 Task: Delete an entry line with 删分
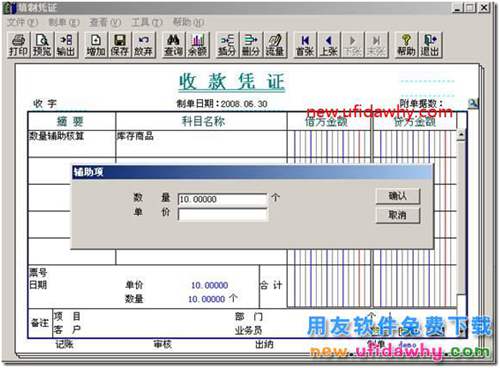pyautogui.click(x=251, y=45)
